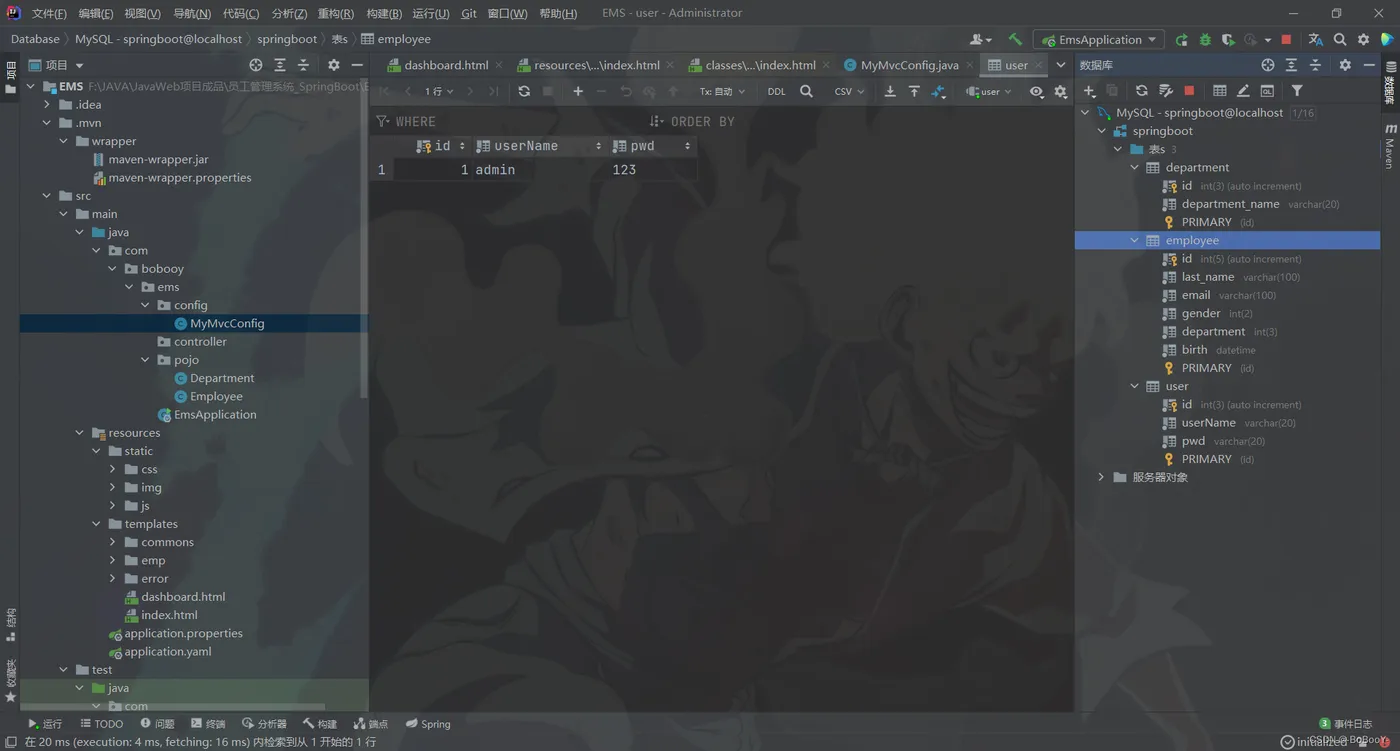
Task: Open the EmsApplication run configuration dropdown
Action: [x=1098, y=40]
